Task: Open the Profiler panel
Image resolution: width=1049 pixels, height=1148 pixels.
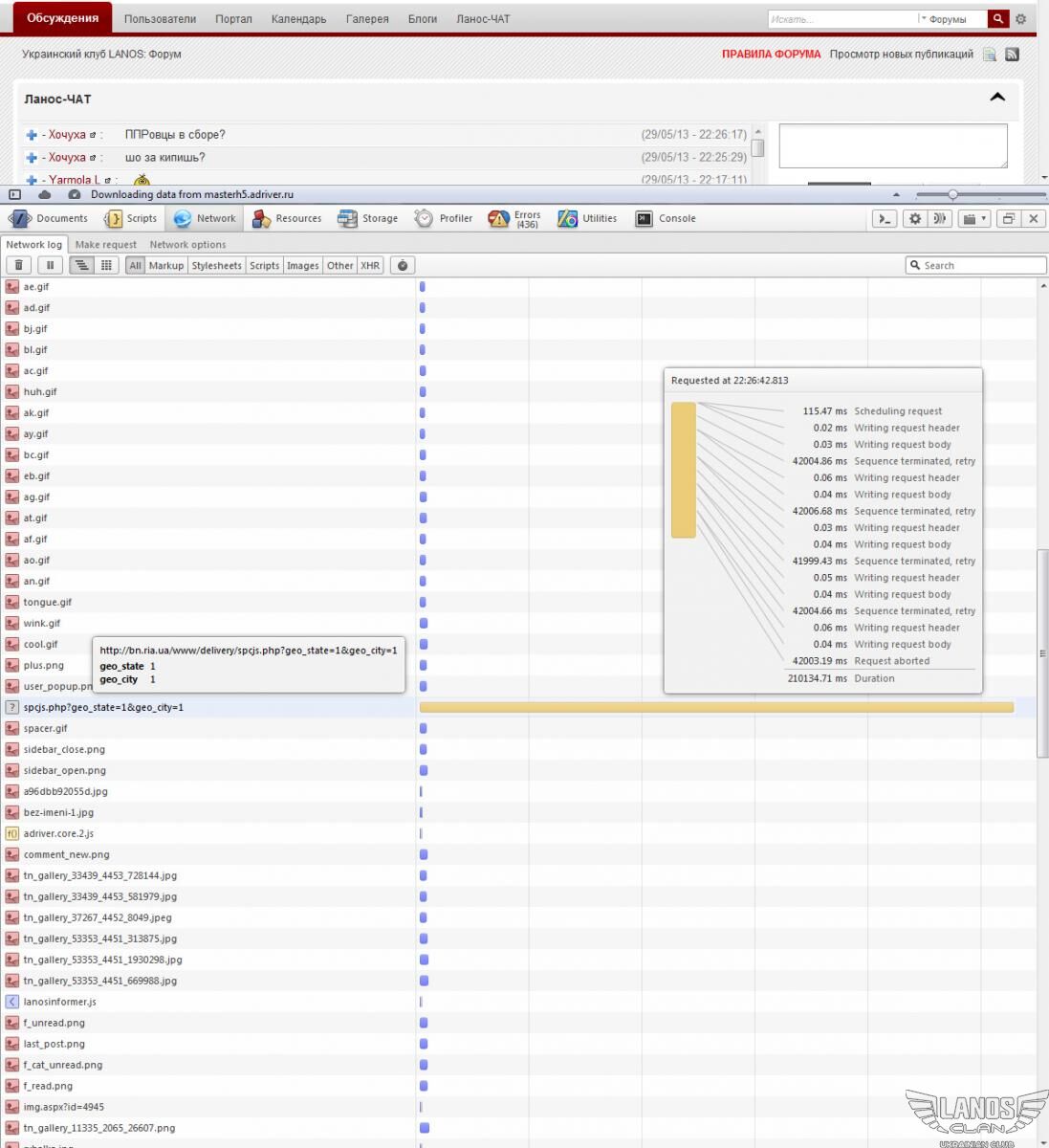Action: (x=444, y=218)
